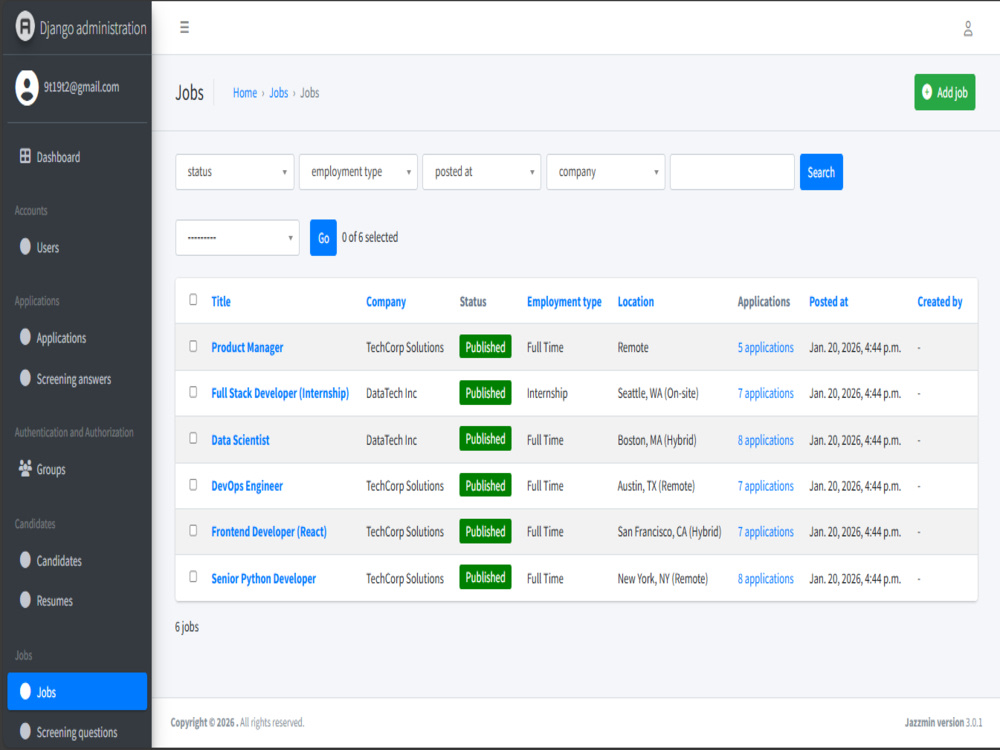This screenshot has width=1000, height=750.
Task: Sort by the Location column header
Action: tap(636, 302)
